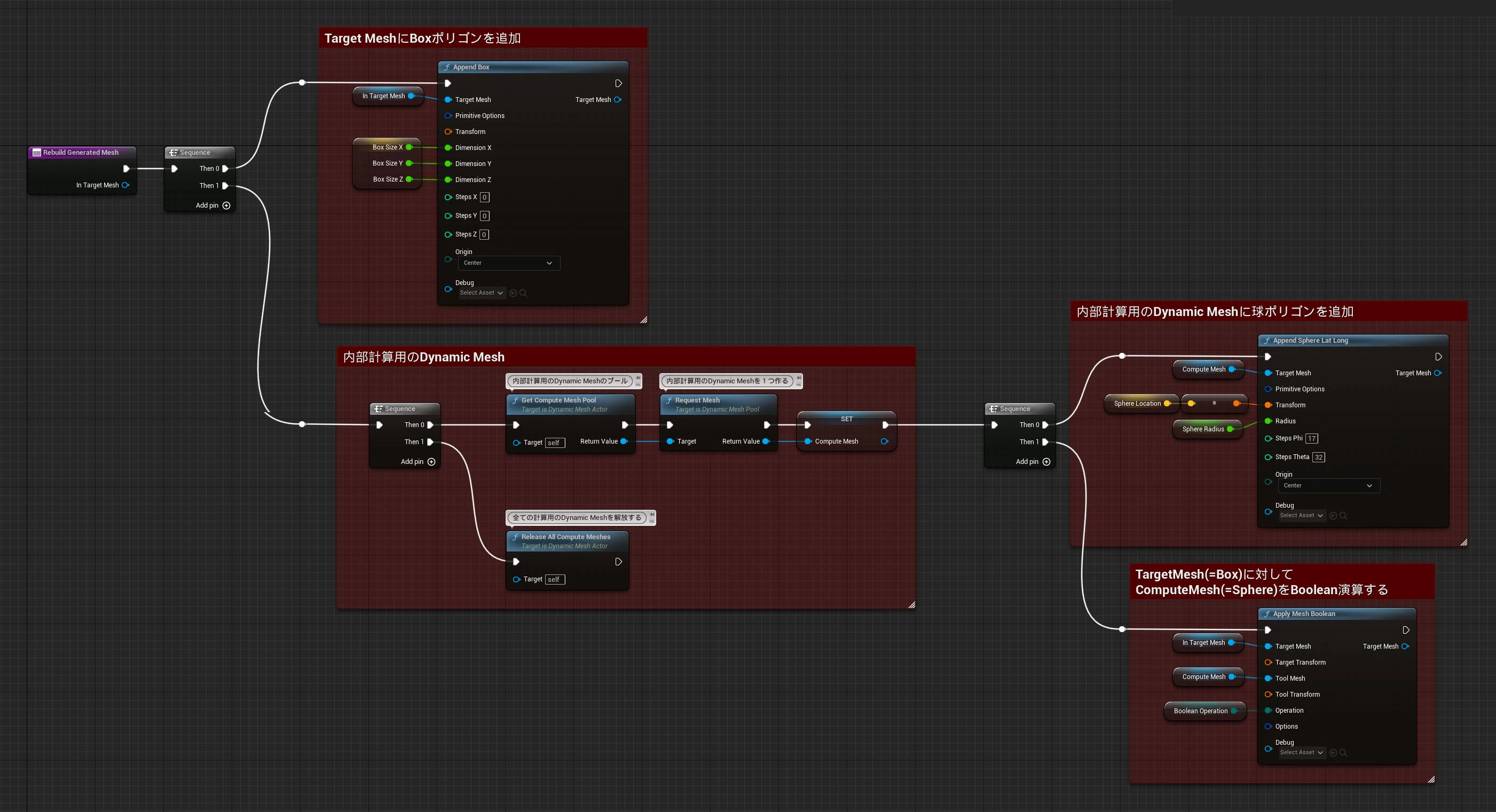The width and height of the screenshot is (1496, 812).
Task: Click resize handle of Box polygon comment box
Action: tap(643, 320)
